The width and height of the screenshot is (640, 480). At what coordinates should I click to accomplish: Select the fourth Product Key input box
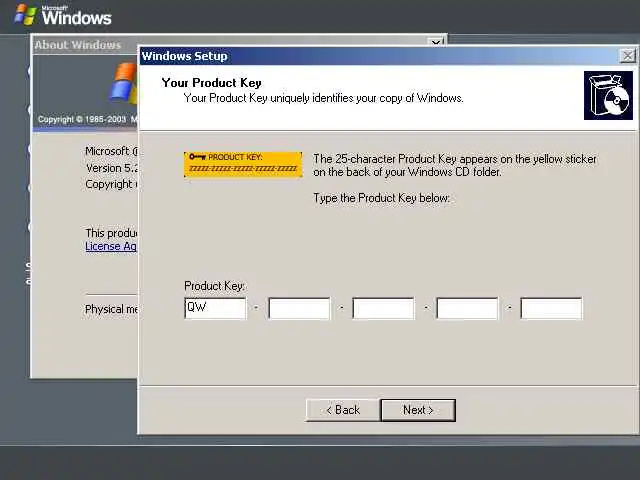(x=467, y=308)
